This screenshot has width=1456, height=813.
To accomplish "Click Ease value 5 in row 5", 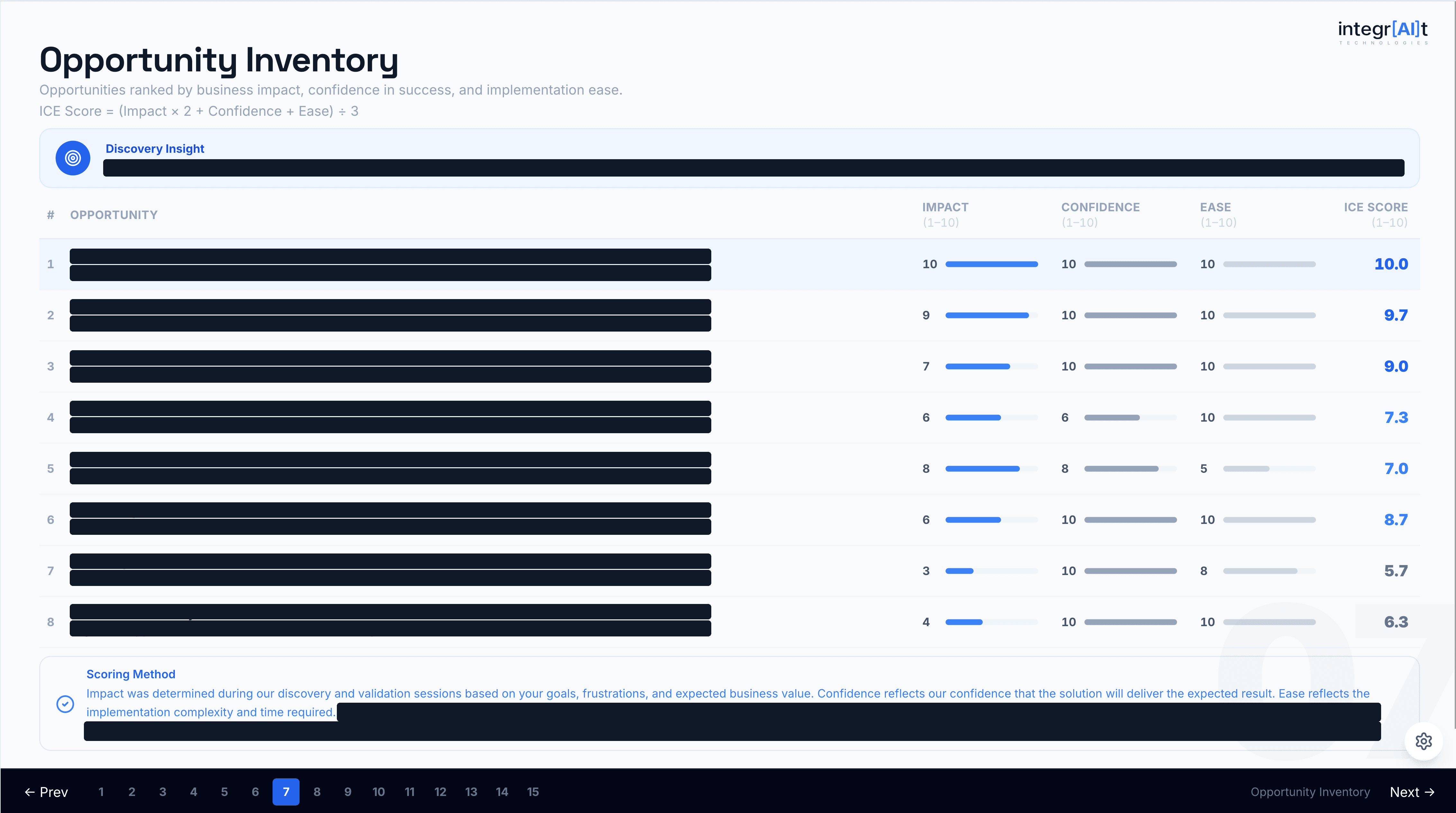I will coord(1203,469).
